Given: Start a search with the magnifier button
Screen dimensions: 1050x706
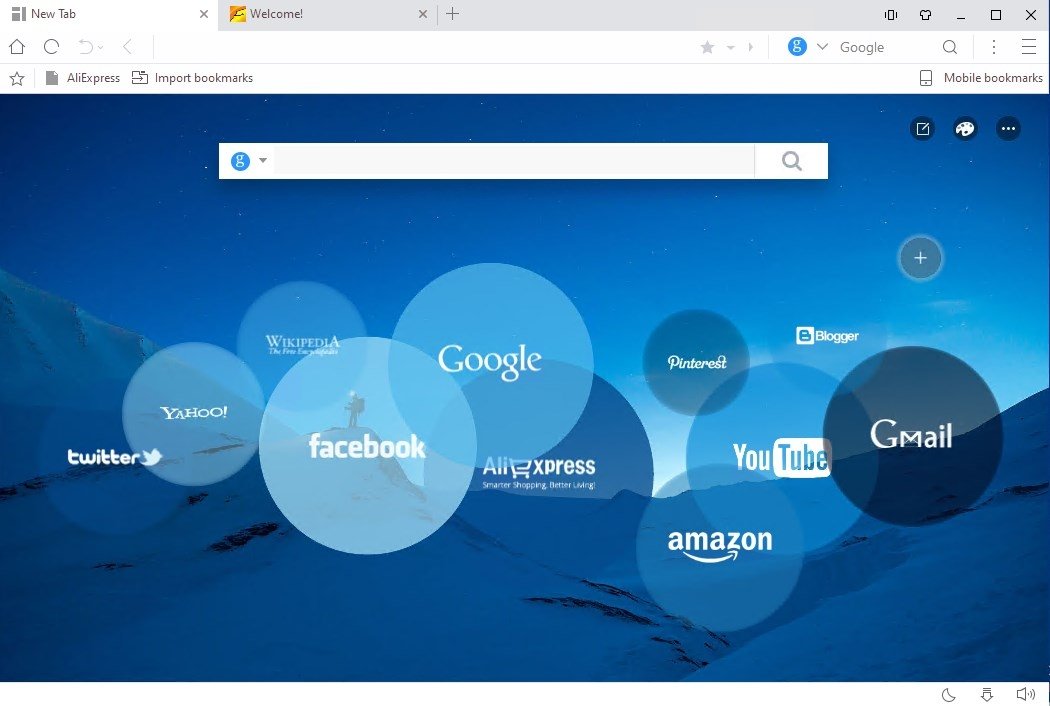Looking at the screenshot, I should (x=791, y=160).
